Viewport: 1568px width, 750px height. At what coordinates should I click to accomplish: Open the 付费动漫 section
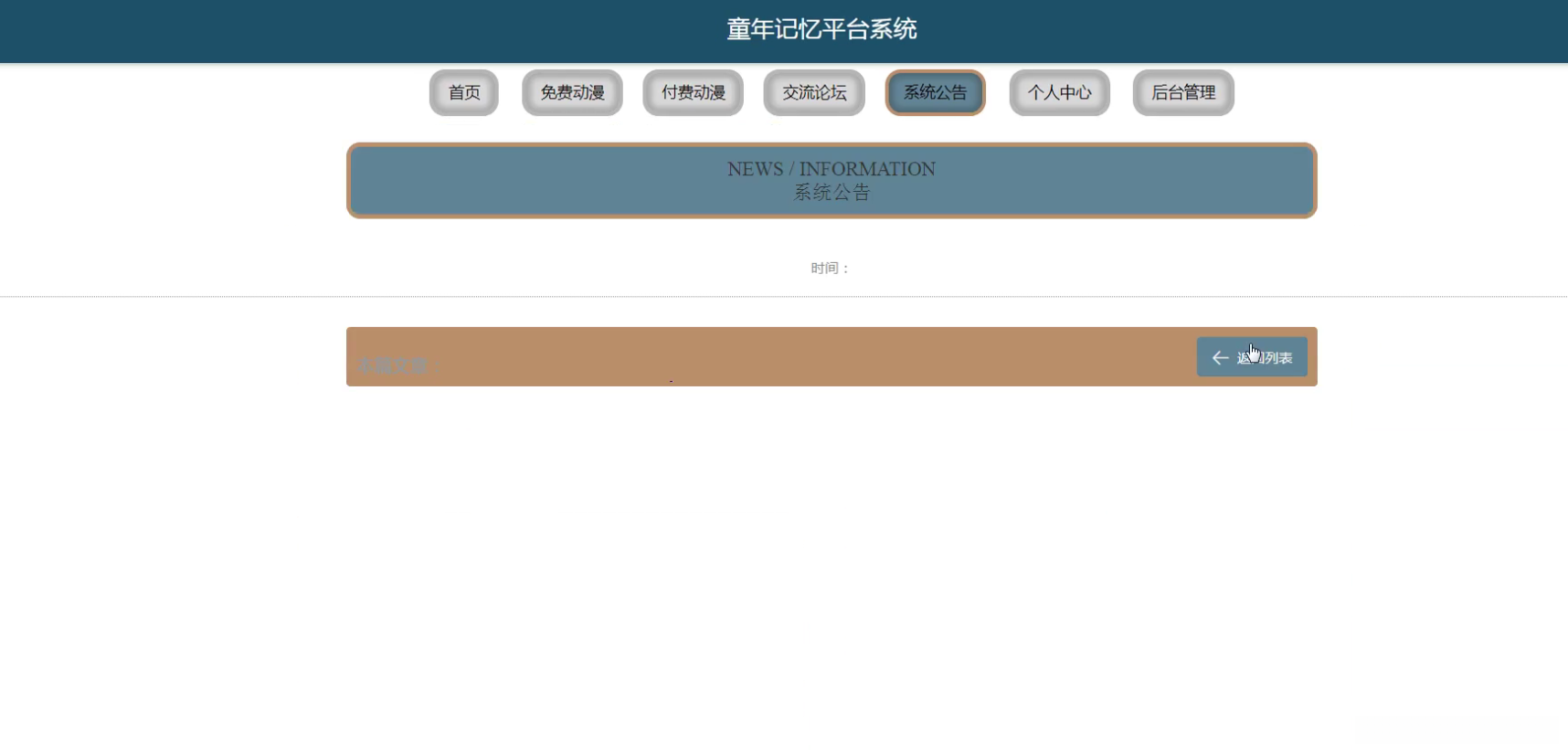click(x=694, y=92)
